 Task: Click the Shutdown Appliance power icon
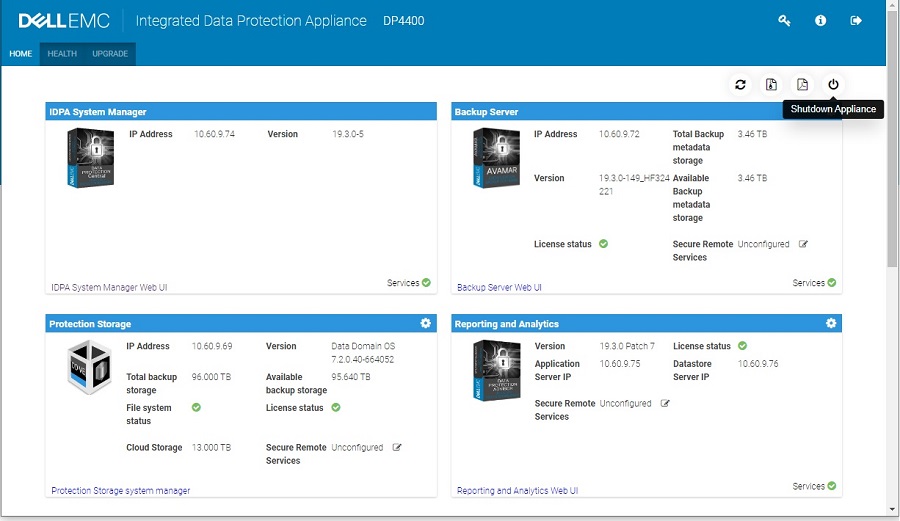pyautogui.click(x=833, y=85)
